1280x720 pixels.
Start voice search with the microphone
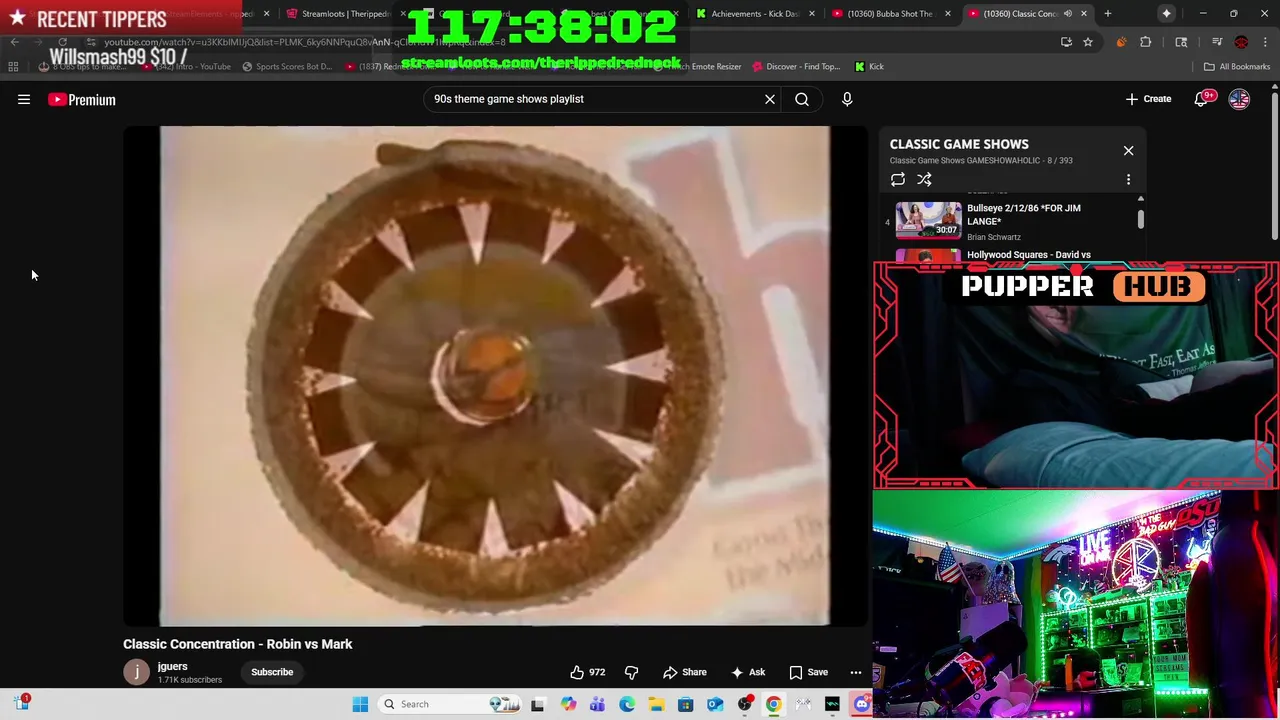(847, 99)
